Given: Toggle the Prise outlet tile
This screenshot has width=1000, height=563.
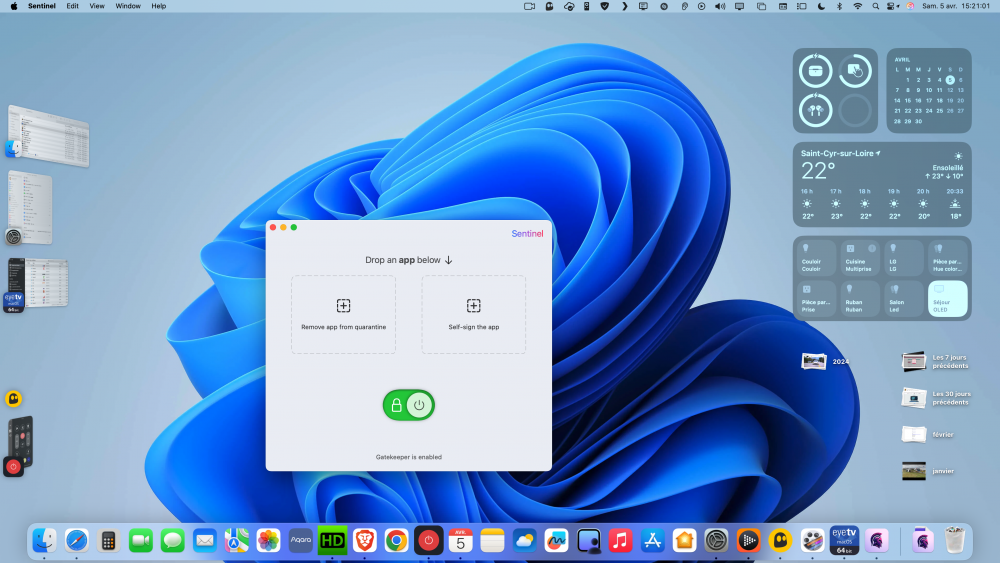Looking at the screenshot, I should coord(816,298).
